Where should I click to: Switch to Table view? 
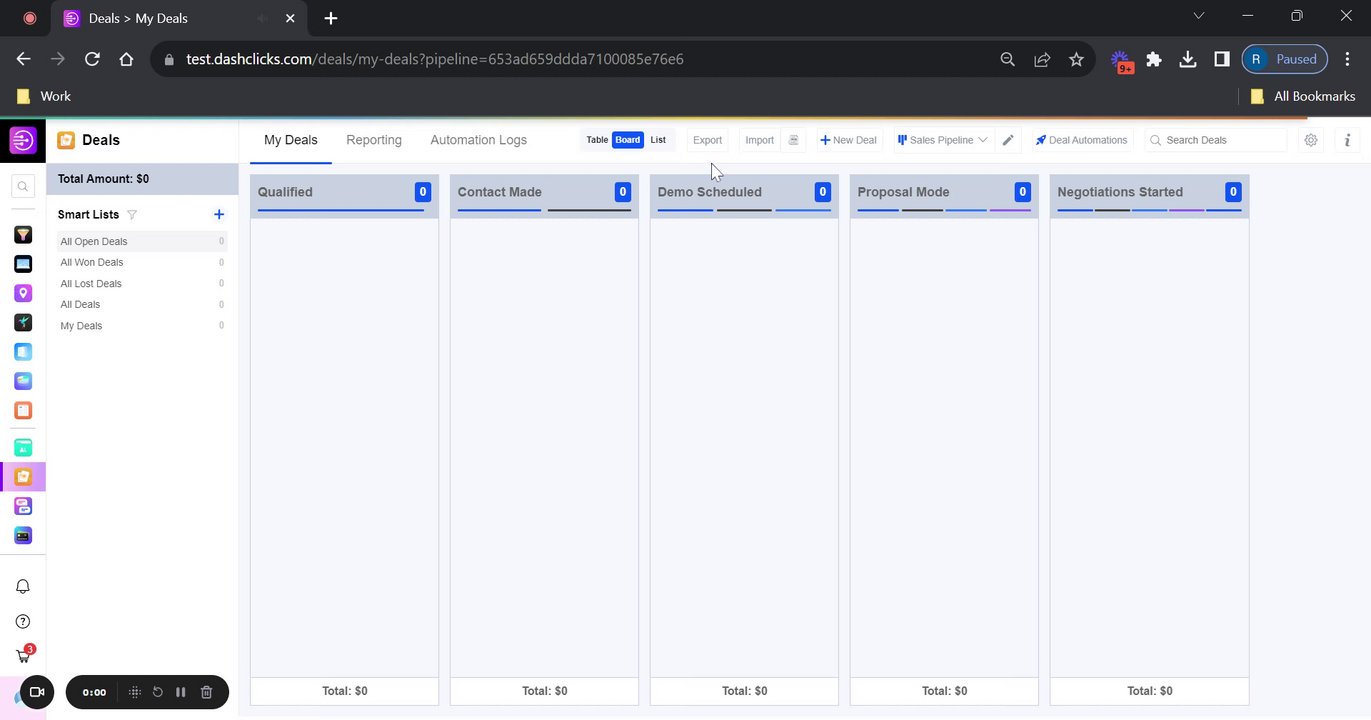click(x=597, y=140)
